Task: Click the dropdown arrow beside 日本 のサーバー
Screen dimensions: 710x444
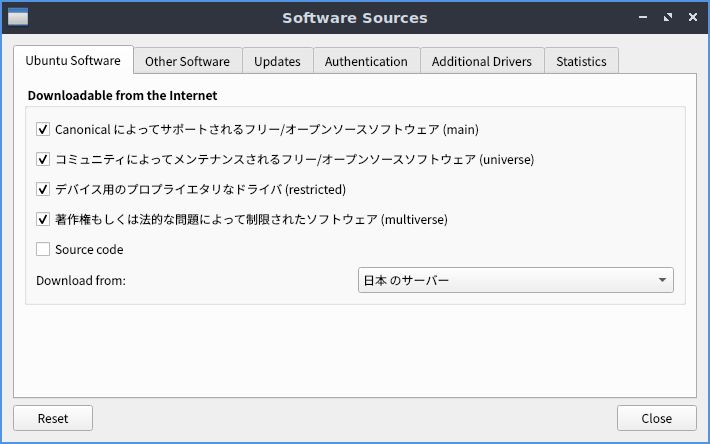Action: (x=662, y=280)
